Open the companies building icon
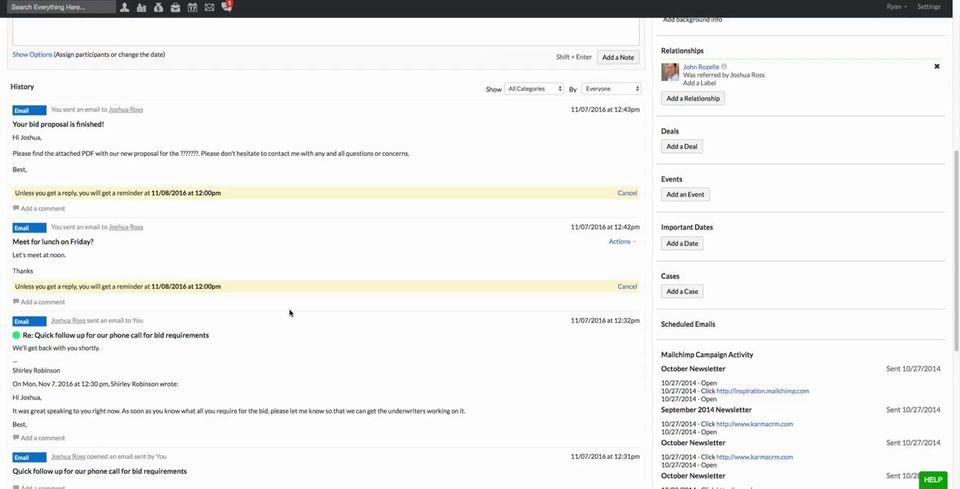Viewport: 960px width, 489px height. (141, 7)
